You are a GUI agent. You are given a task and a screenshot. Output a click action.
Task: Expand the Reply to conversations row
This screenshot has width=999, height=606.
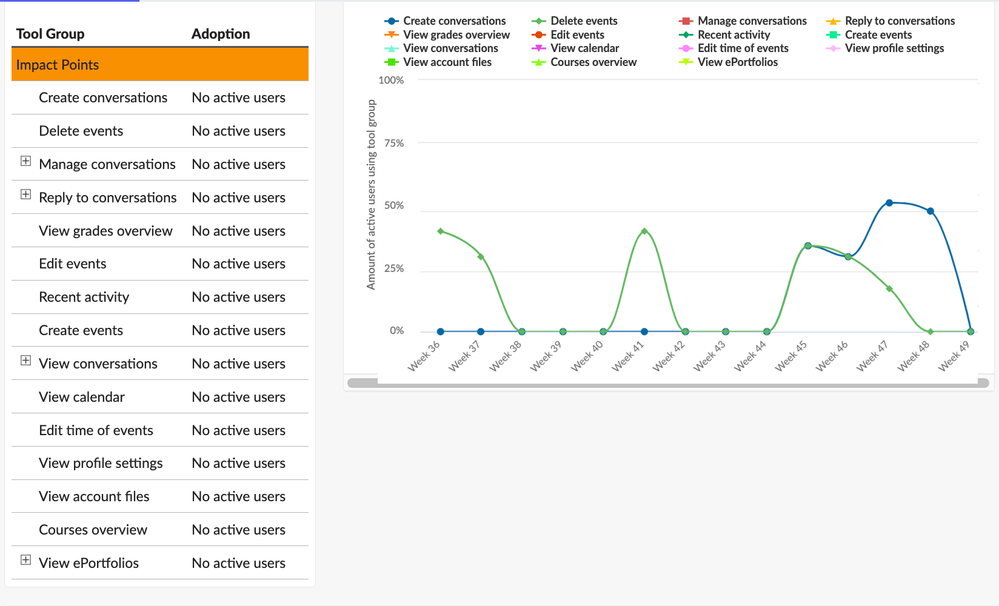(25, 194)
